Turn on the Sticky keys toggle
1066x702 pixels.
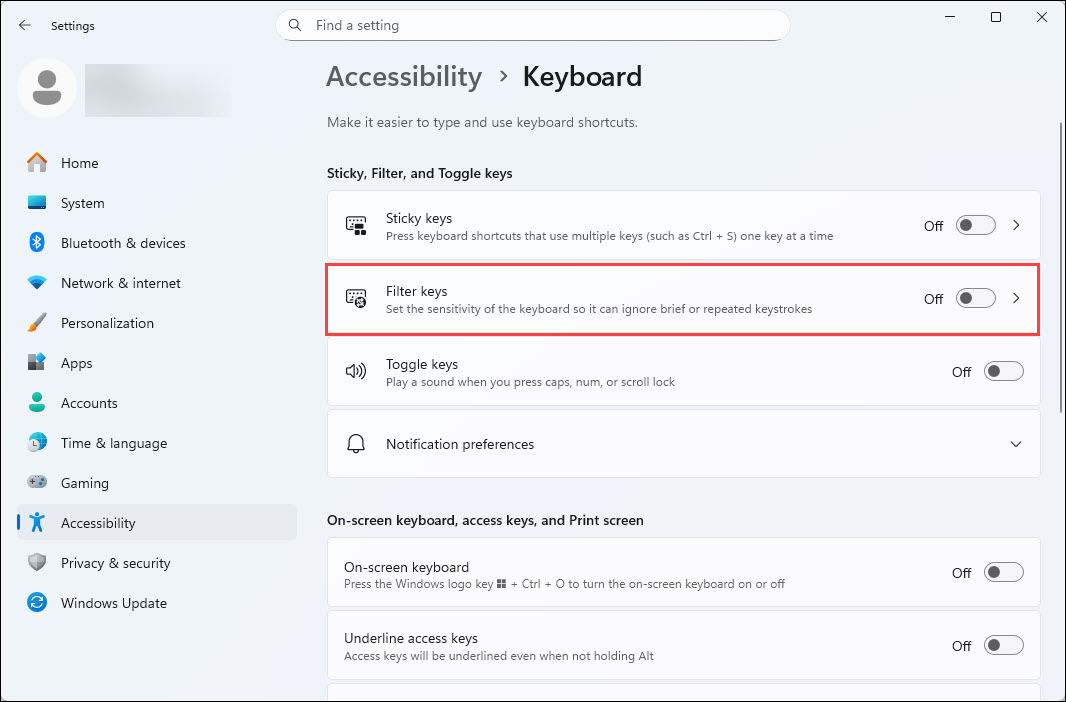[975, 226]
